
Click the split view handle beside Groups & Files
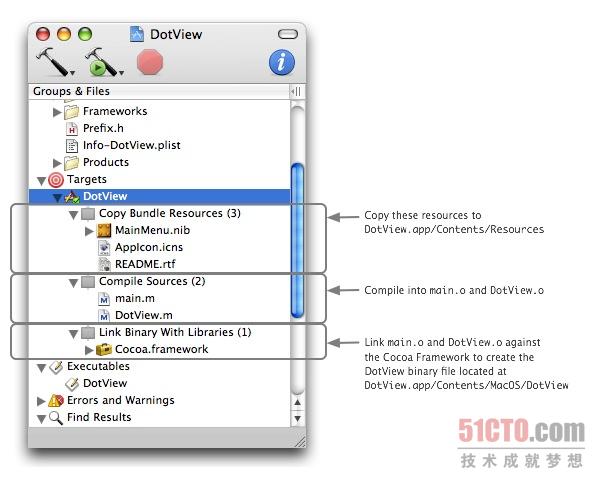(297, 91)
